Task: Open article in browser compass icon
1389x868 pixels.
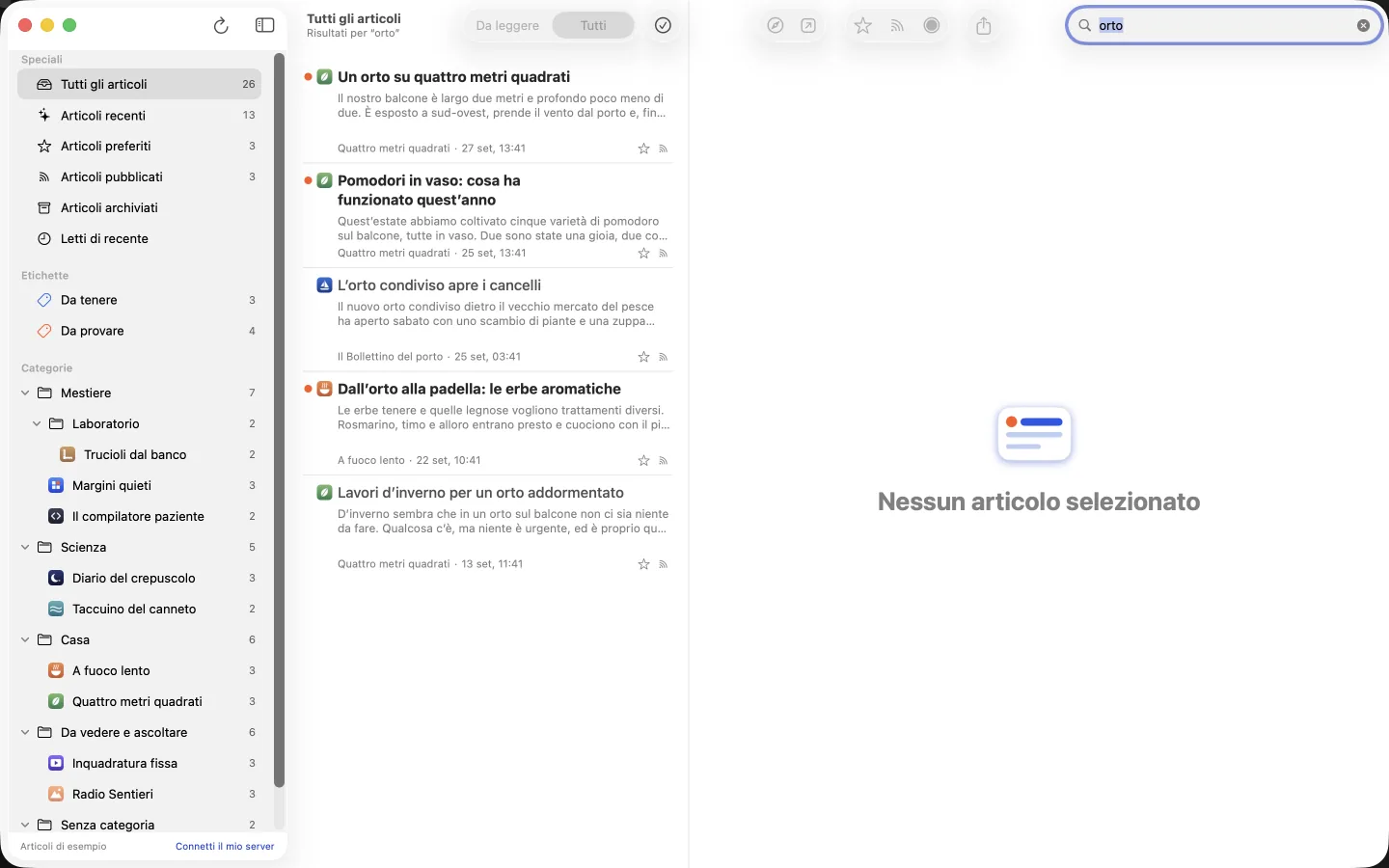Action: 776,26
